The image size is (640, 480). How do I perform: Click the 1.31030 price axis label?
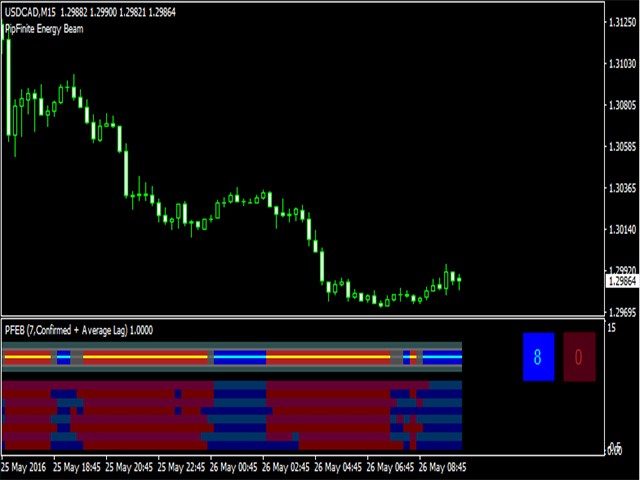click(622, 64)
